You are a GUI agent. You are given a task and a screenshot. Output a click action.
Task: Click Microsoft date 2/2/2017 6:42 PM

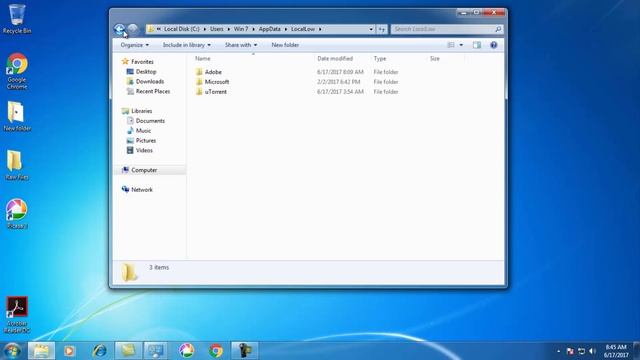click(x=338, y=82)
